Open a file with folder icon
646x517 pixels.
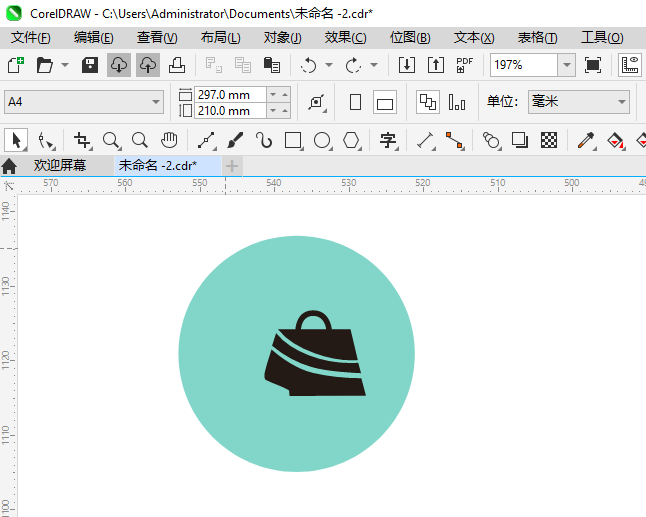coord(44,65)
